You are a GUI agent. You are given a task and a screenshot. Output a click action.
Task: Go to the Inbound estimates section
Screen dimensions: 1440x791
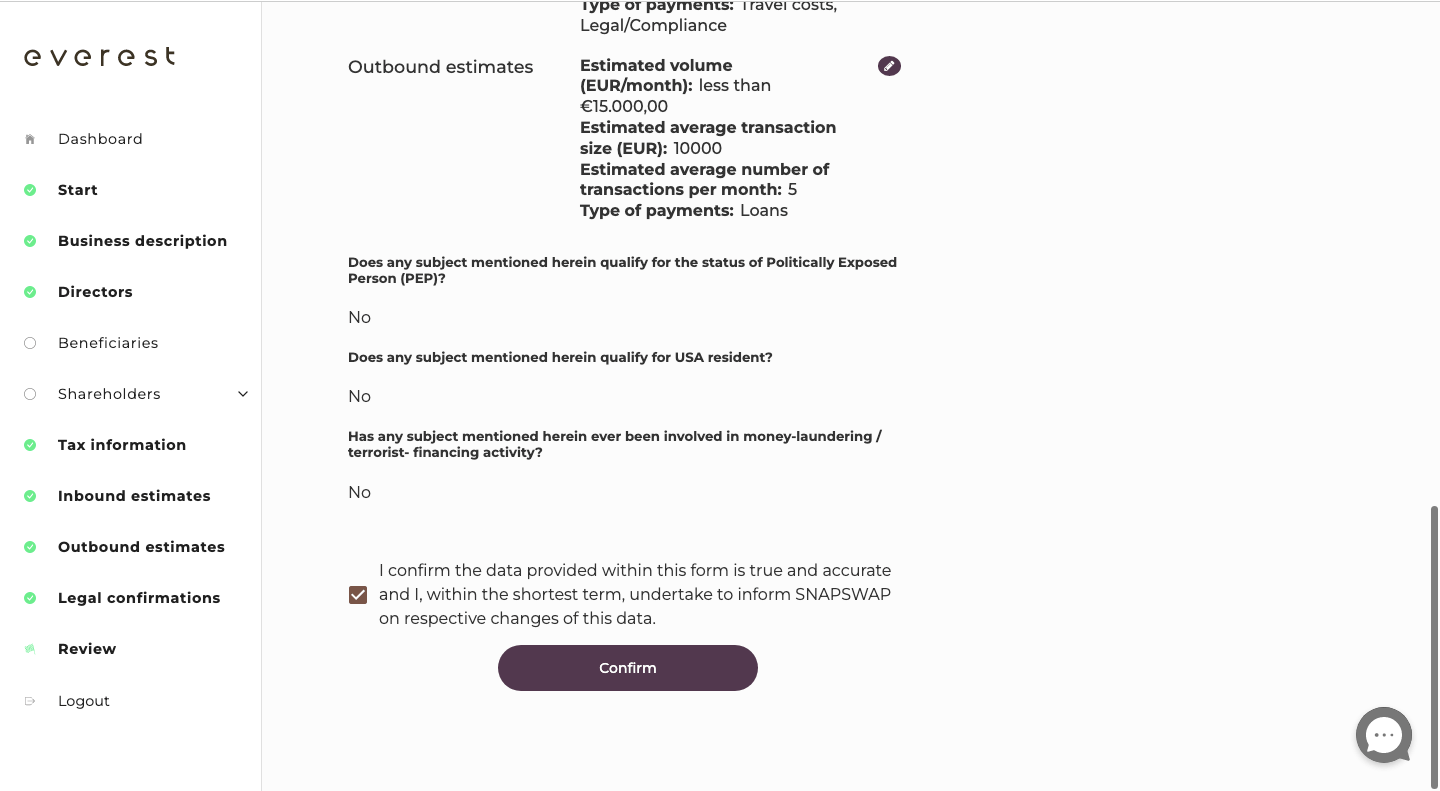pyautogui.click(x=134, y=495)
